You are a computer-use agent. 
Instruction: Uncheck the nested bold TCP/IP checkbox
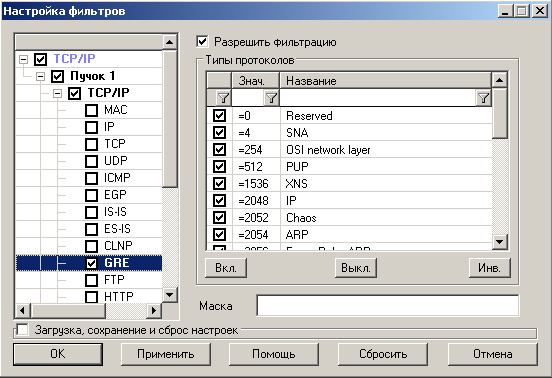point(74,93)
